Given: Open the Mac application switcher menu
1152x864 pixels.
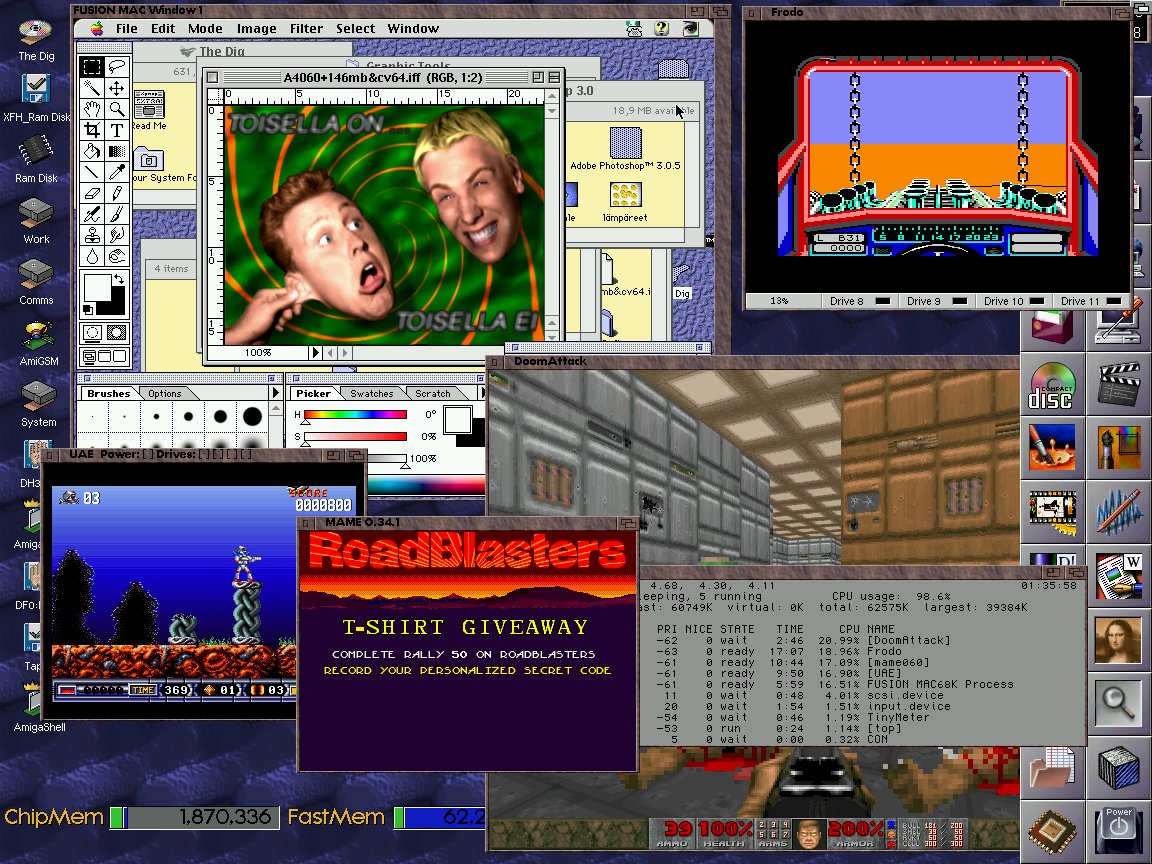Looking at the screenshot, I should 690,29.
